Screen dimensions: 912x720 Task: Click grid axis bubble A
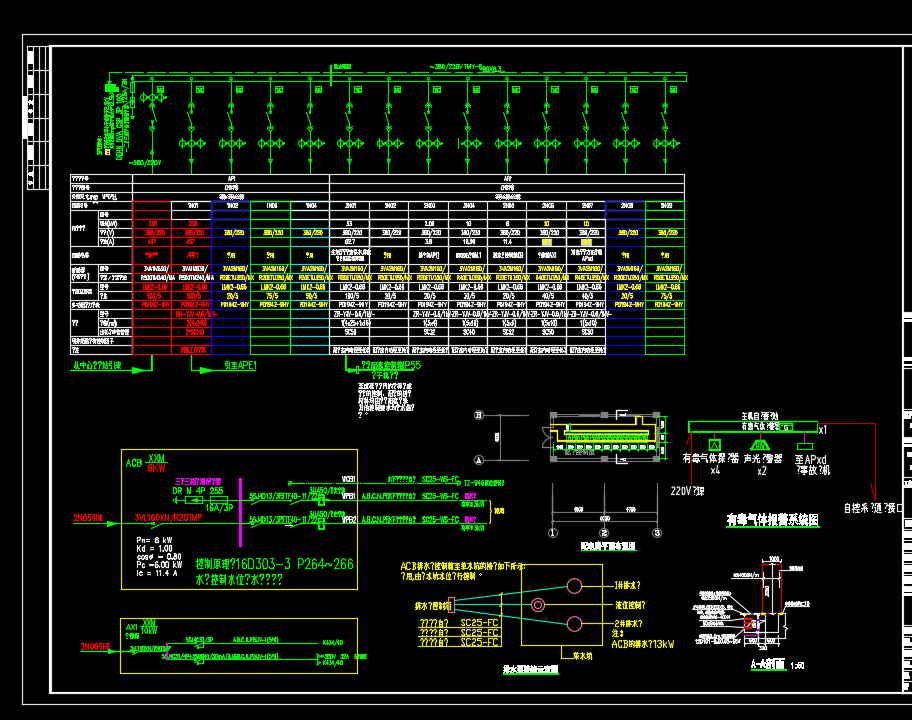click(x=479, y=459)
